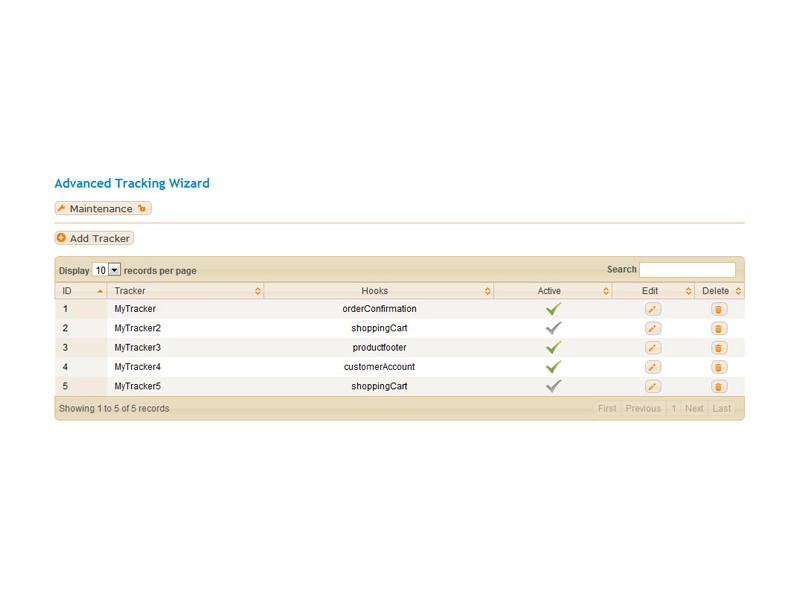Viewport: 800px width, 600px height.
Task: Focus the Search input field
Action: point(687,269)
